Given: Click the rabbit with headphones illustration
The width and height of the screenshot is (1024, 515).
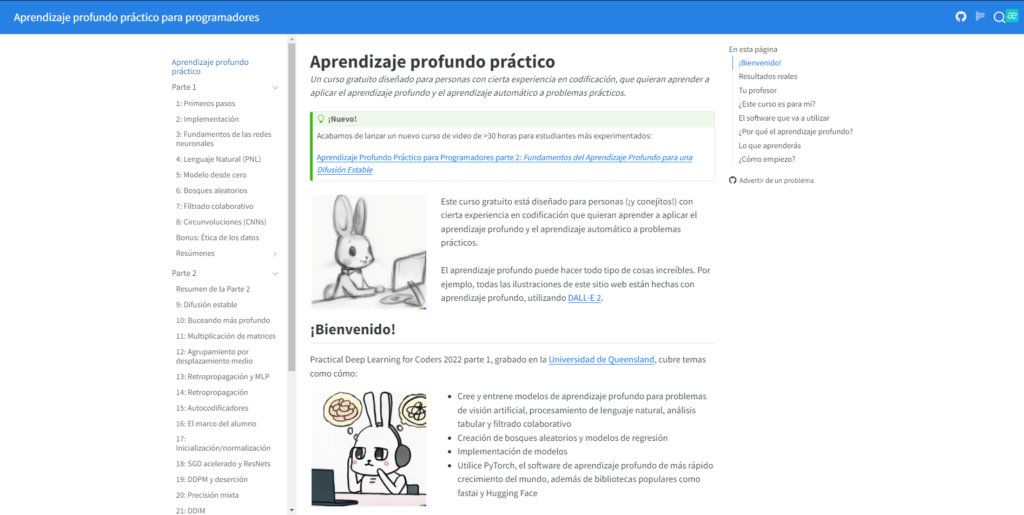Looking at the screenshot, I should coord(367,448).
